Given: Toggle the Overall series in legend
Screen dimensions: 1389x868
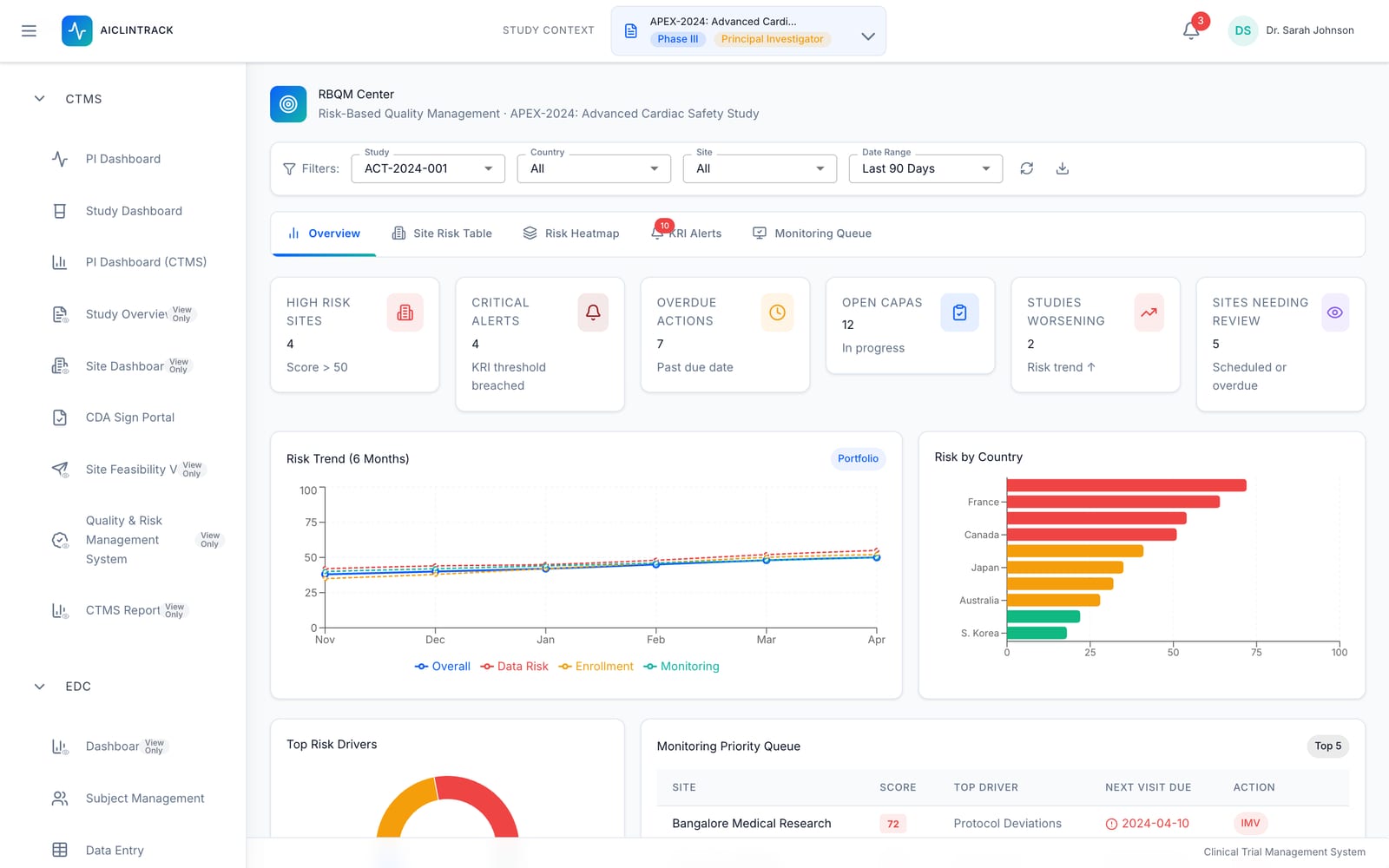Looking at the screenshot, I should (443, 667).
